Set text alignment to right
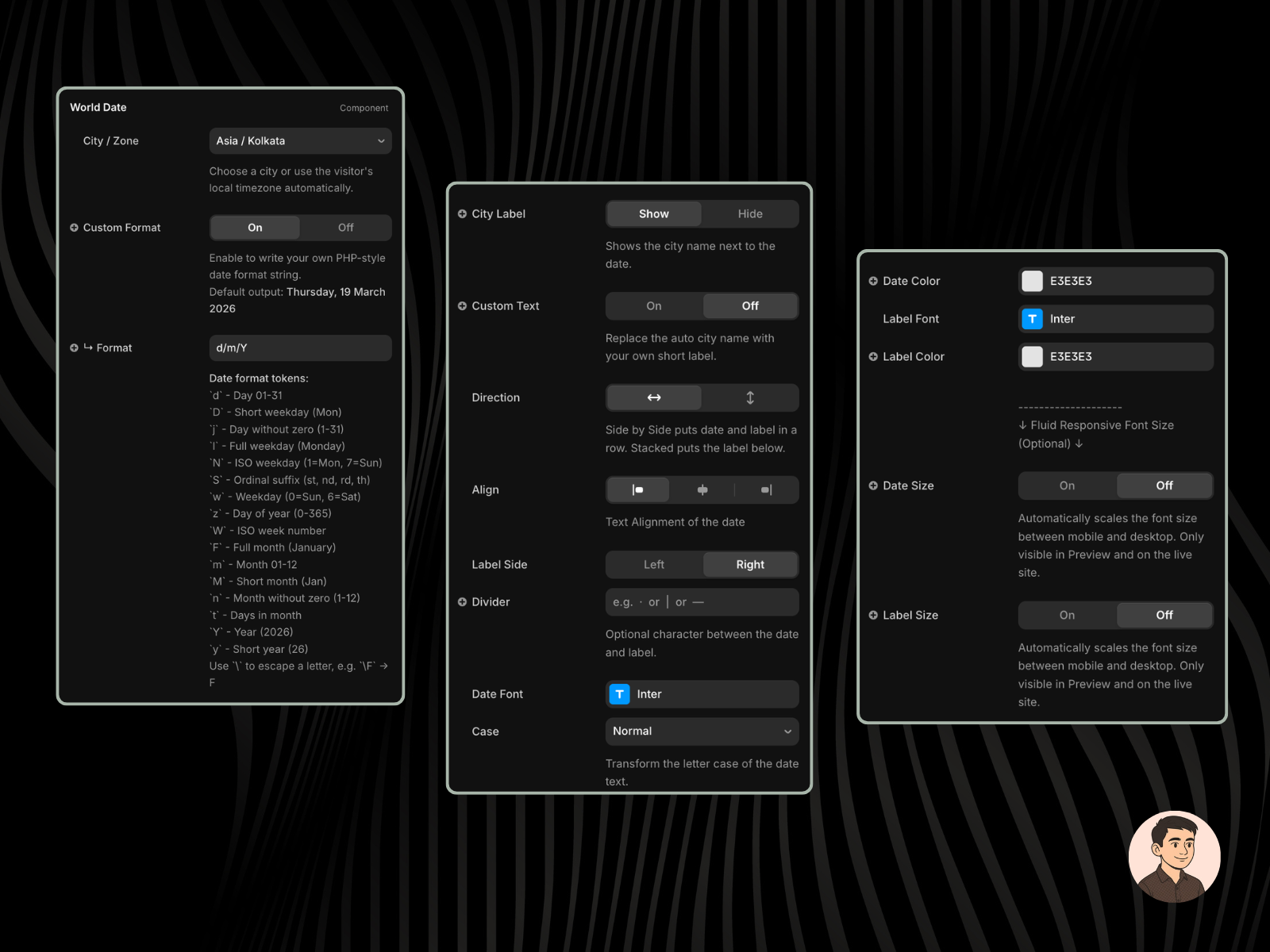This screenshot has width=1270, height=952. 766,489
